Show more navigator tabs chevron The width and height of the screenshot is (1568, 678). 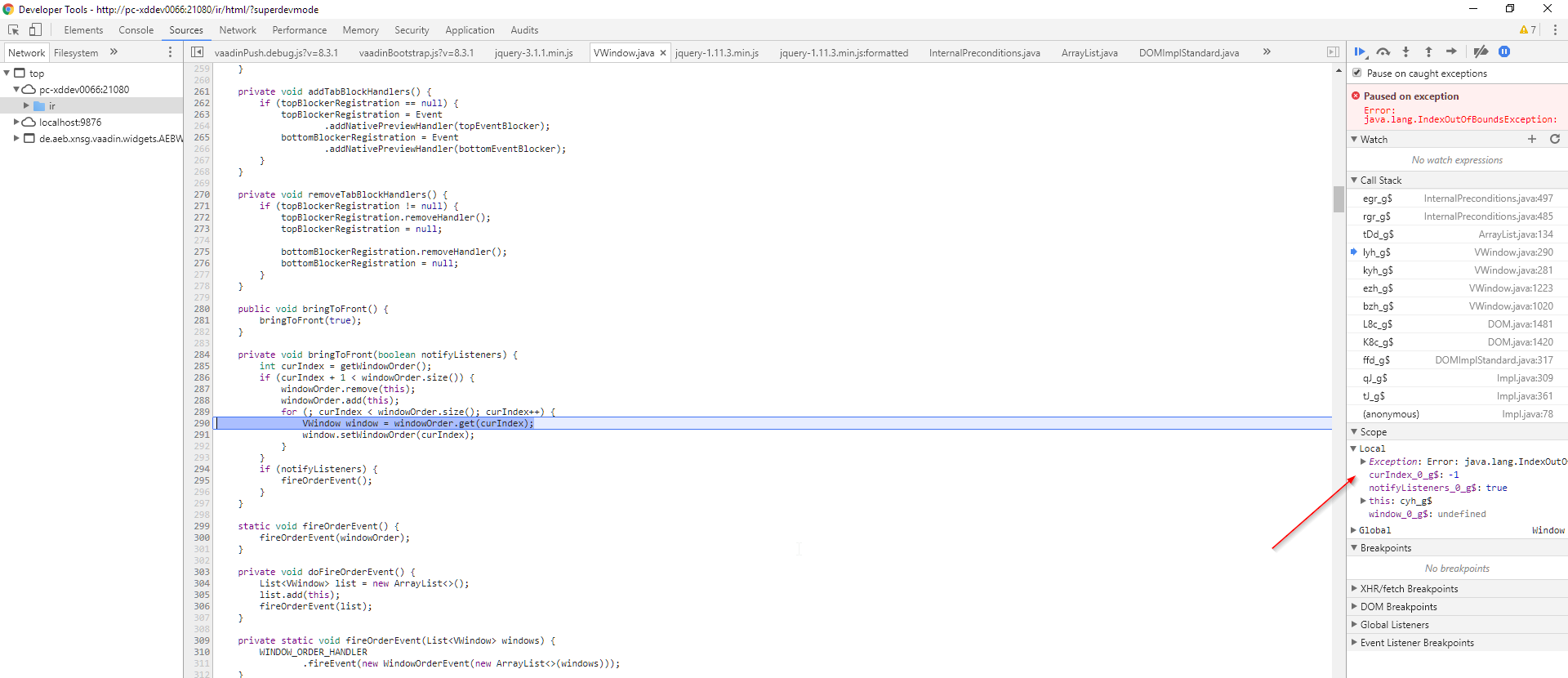pyautogui.click(x=114, y=51)
